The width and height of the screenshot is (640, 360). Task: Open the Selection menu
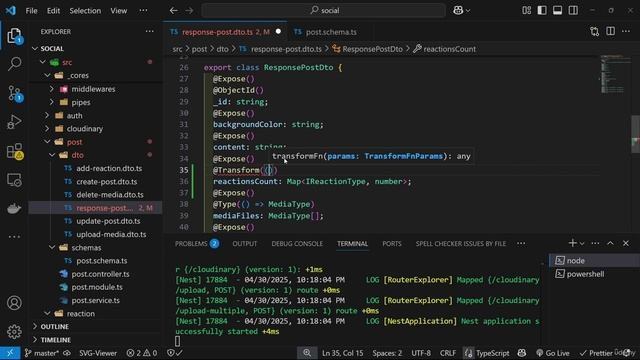click(85, 11)
